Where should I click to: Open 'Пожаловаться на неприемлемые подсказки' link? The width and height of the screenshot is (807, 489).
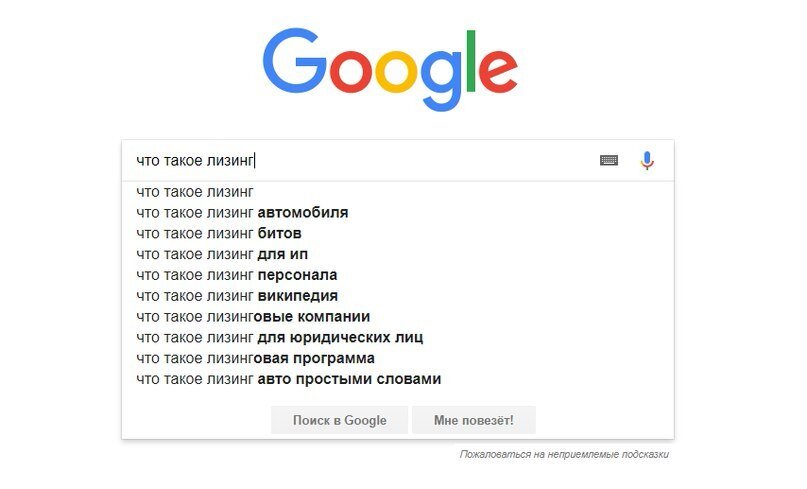tap(564, 454)
